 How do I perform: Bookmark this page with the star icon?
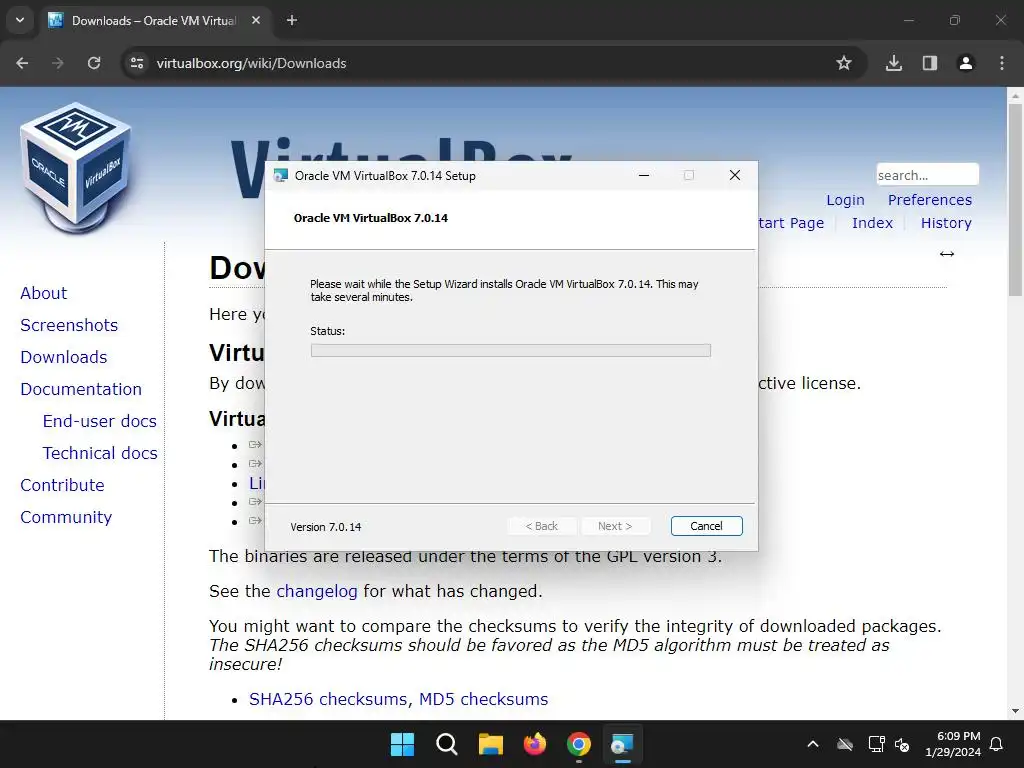(x=844, y=63)
